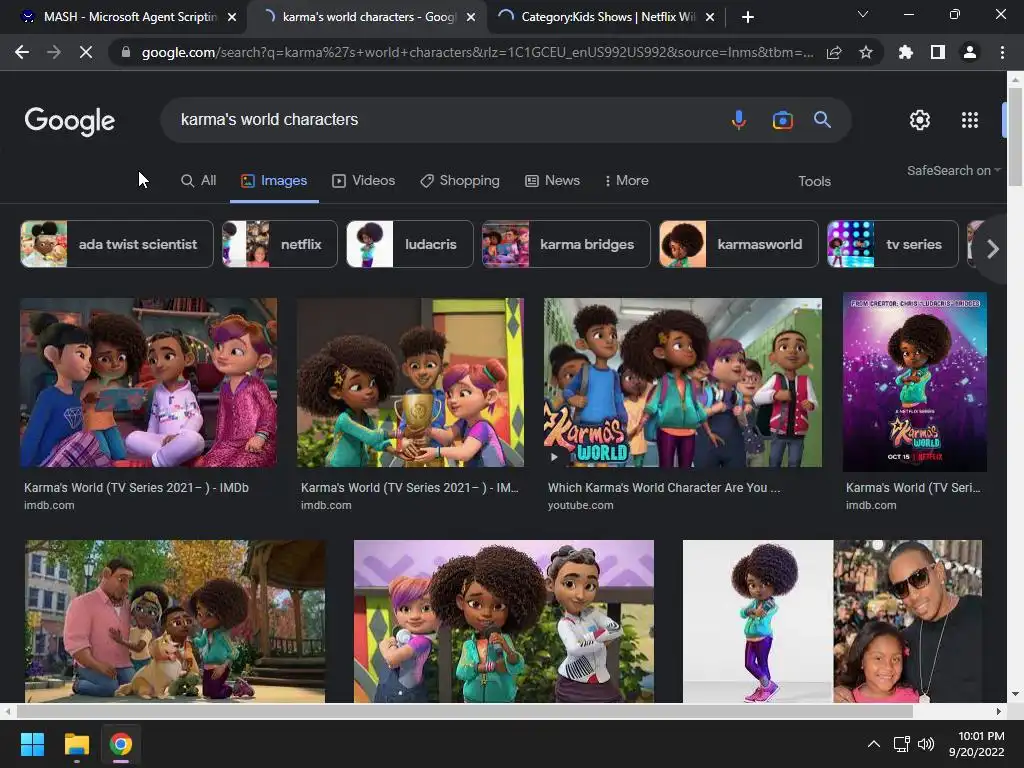
Task: Click the forward navigation arrow
Action: [x=54, y=52]
